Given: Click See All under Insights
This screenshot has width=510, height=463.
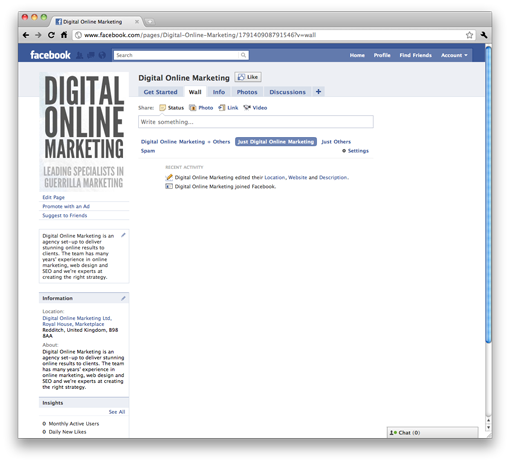Looking at the screenshot, I should pos(117,412).
